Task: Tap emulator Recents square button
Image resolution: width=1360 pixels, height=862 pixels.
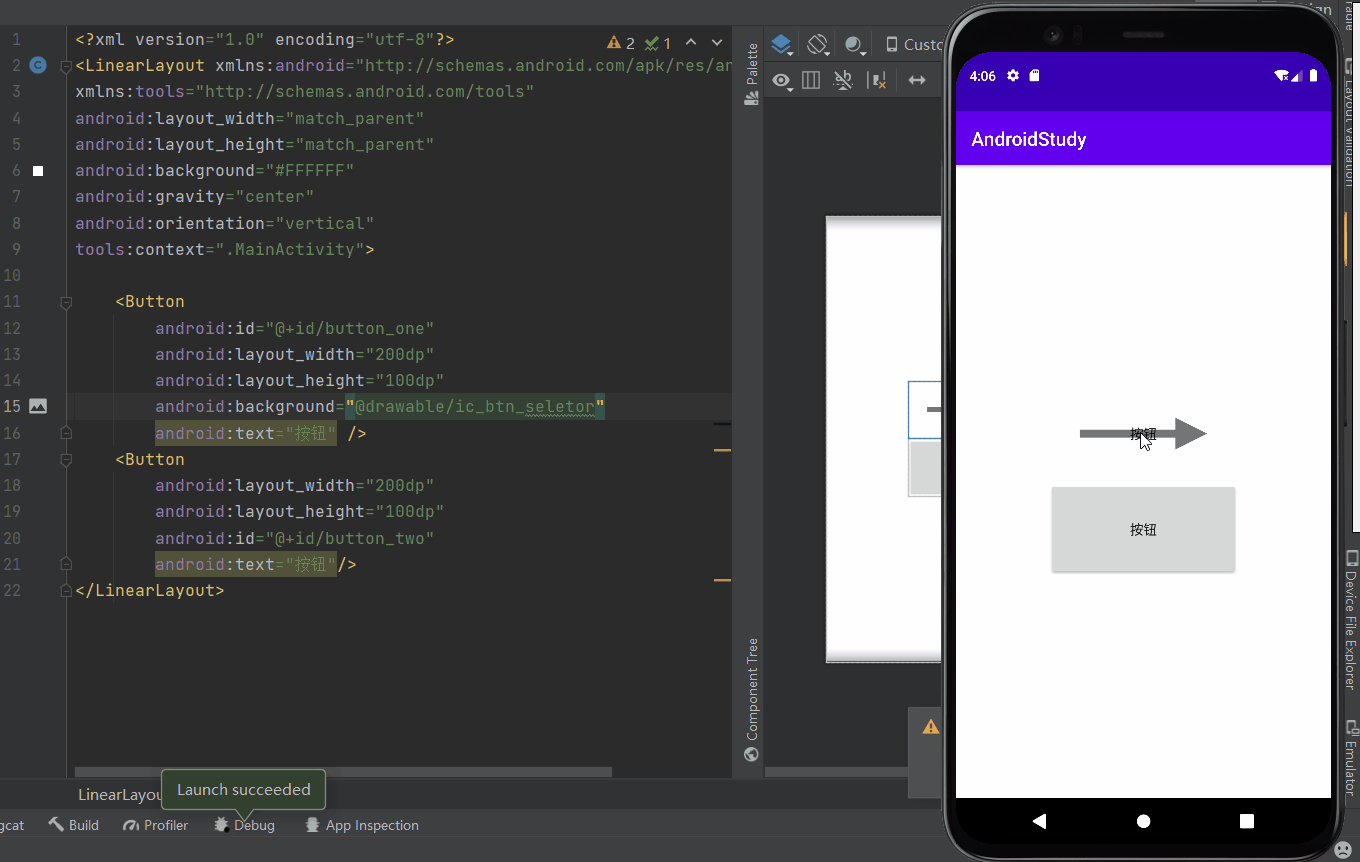Action: (x=1247, y=821)
